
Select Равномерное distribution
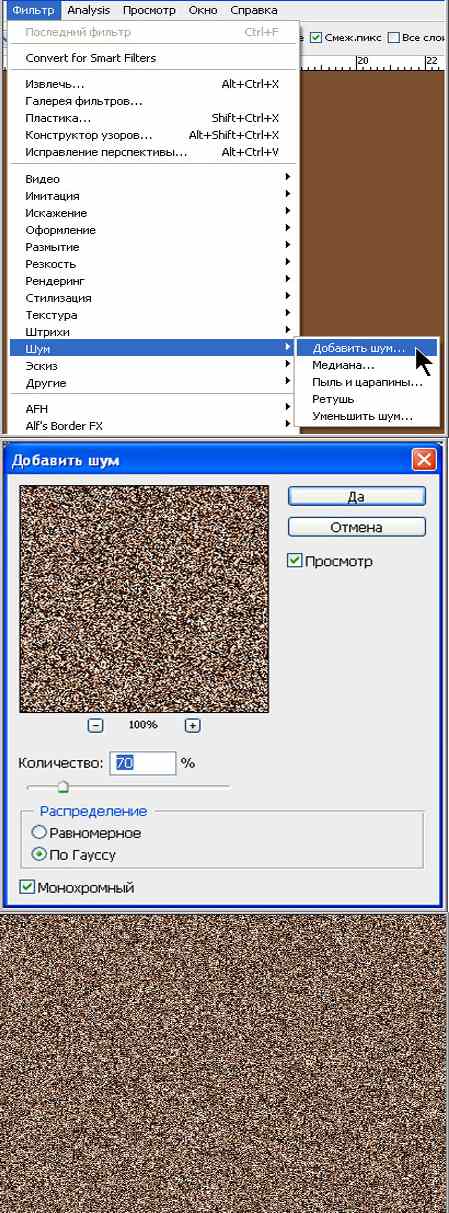pyautogui.click(x=39, y=832)
